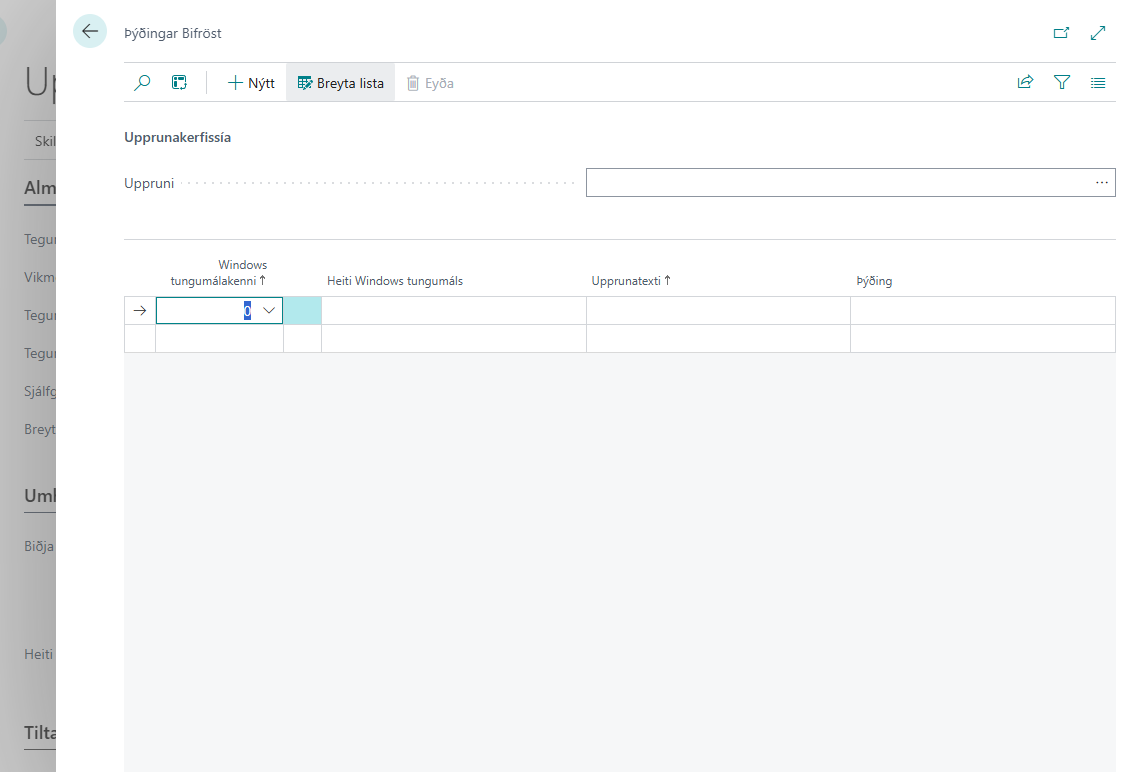
Task: Toggle Breyta lista edit list mode
Action: 341,83
